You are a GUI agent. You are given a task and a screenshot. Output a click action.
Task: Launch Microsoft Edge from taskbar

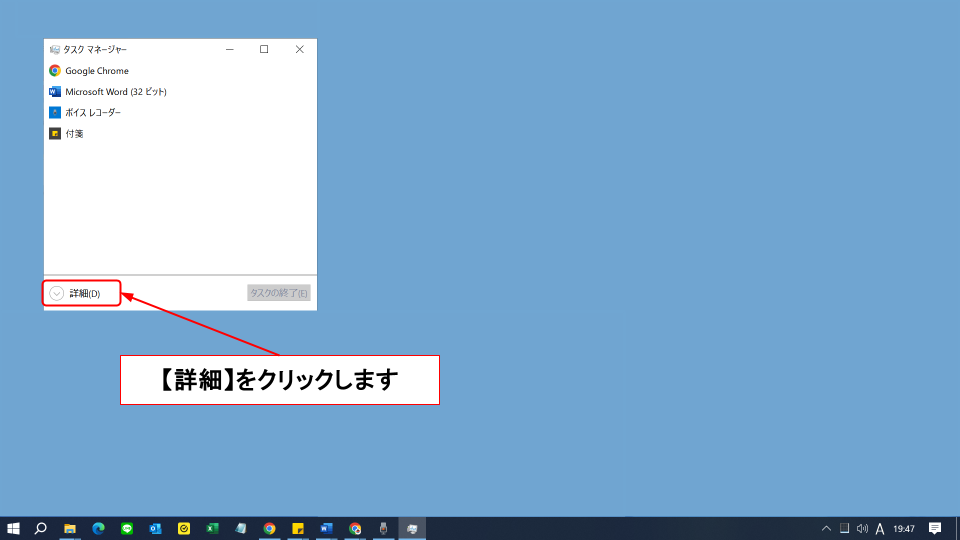click(99, 528)
